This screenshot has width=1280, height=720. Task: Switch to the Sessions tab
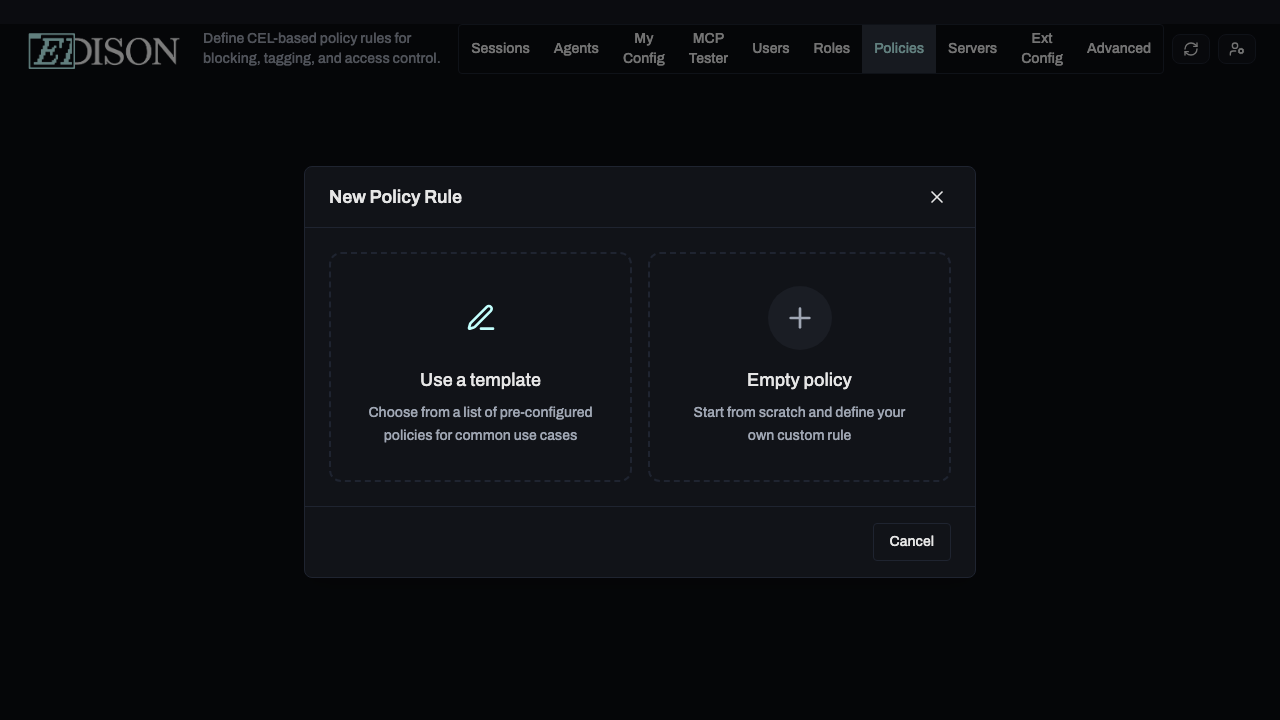coord(500,48)
